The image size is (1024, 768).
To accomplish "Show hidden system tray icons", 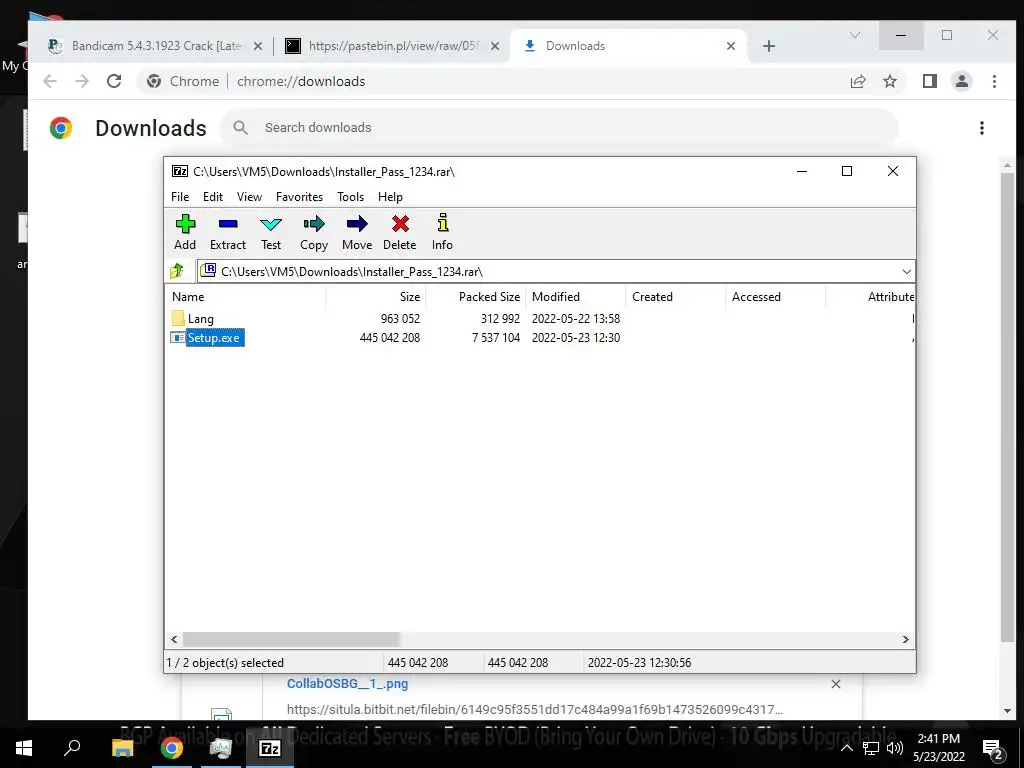I will coord(846,748).
